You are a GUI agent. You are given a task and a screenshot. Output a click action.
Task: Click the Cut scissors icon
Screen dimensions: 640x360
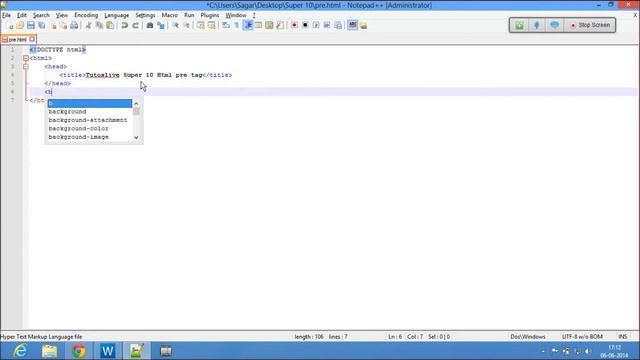pos(88,25)
